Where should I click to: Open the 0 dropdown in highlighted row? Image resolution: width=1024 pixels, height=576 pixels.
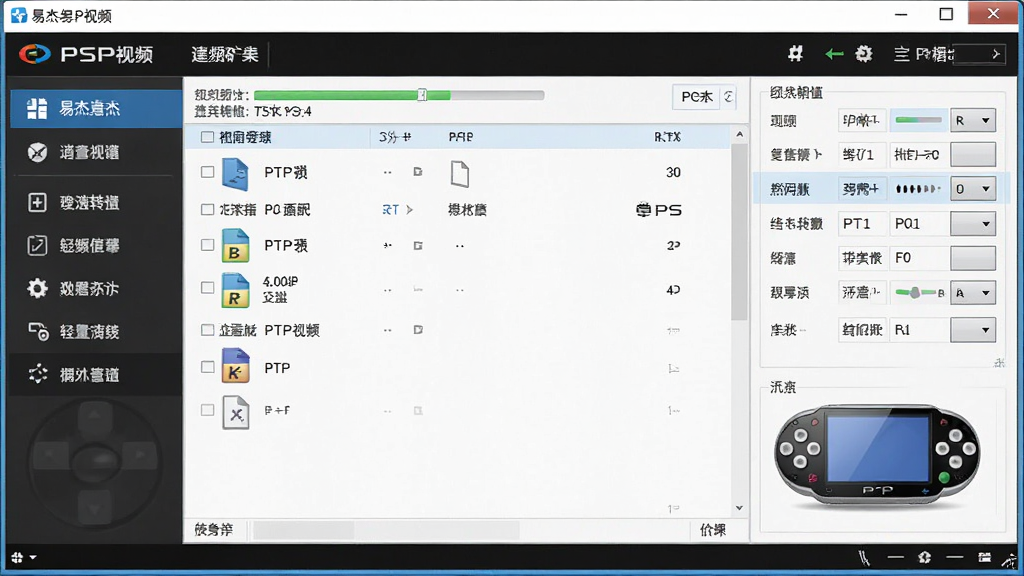(x=973, y=189)
